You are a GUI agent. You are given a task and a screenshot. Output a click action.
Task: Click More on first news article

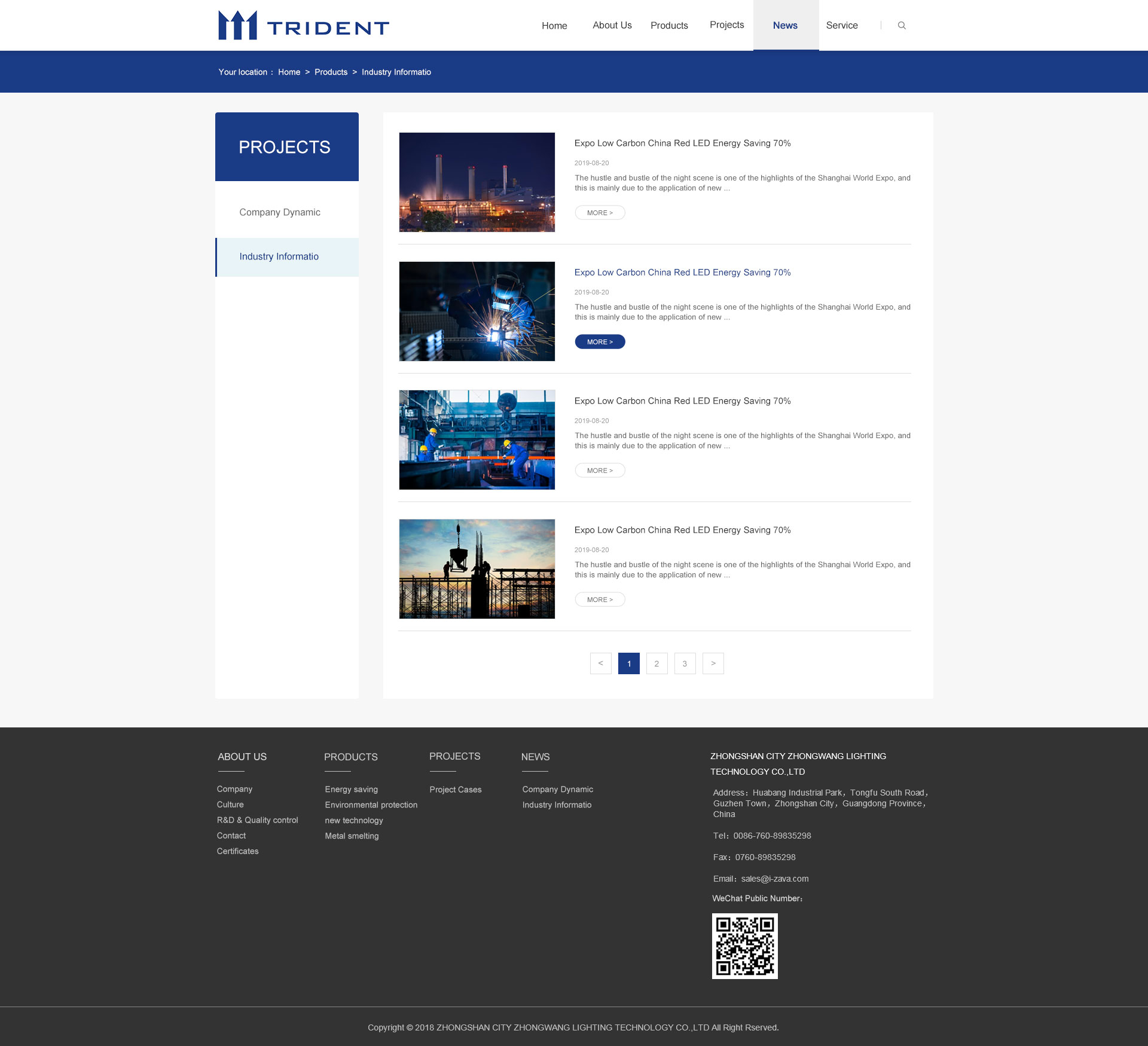(x=599, y=212)
